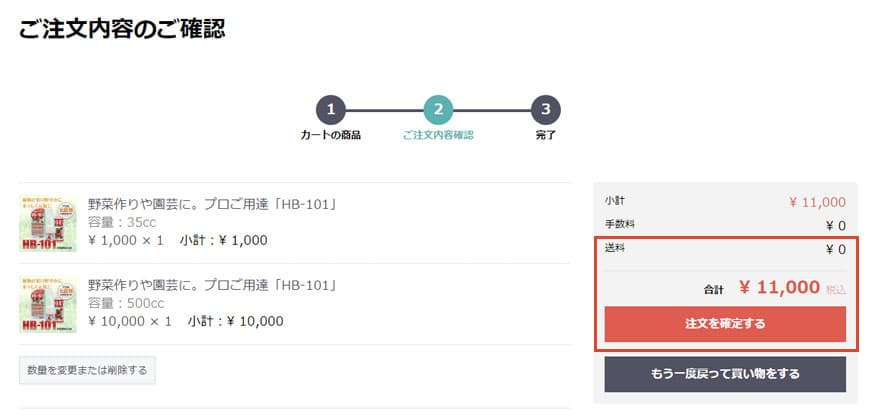Click the 合計 ¥ 11,000 total amount
Viewport: 873px width, 419px height.
(x=780, y=288)
